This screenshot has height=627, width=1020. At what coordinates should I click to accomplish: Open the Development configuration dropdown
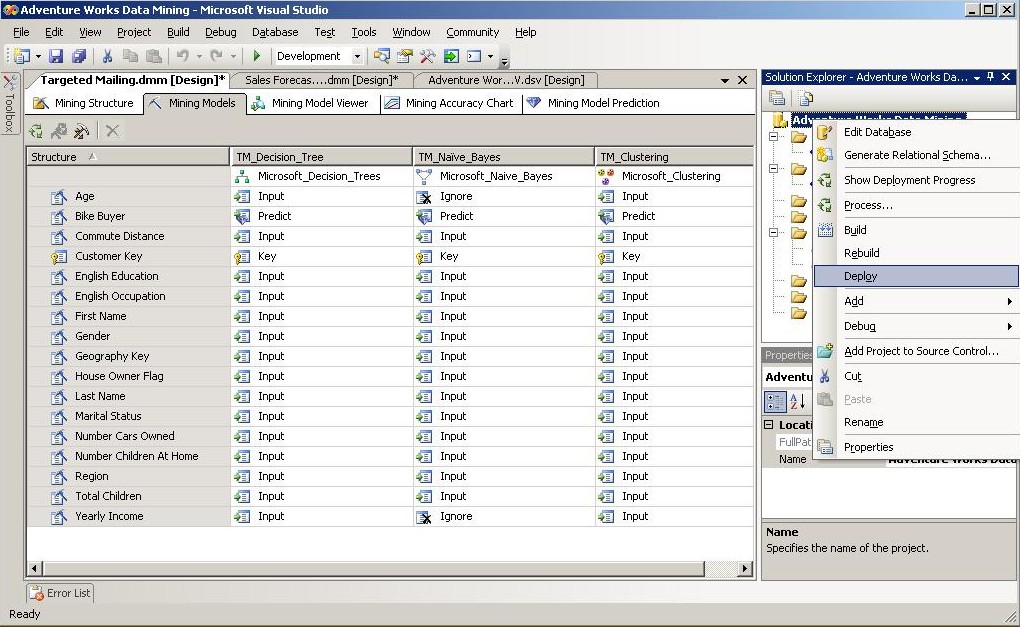click(x=357, y=57)
